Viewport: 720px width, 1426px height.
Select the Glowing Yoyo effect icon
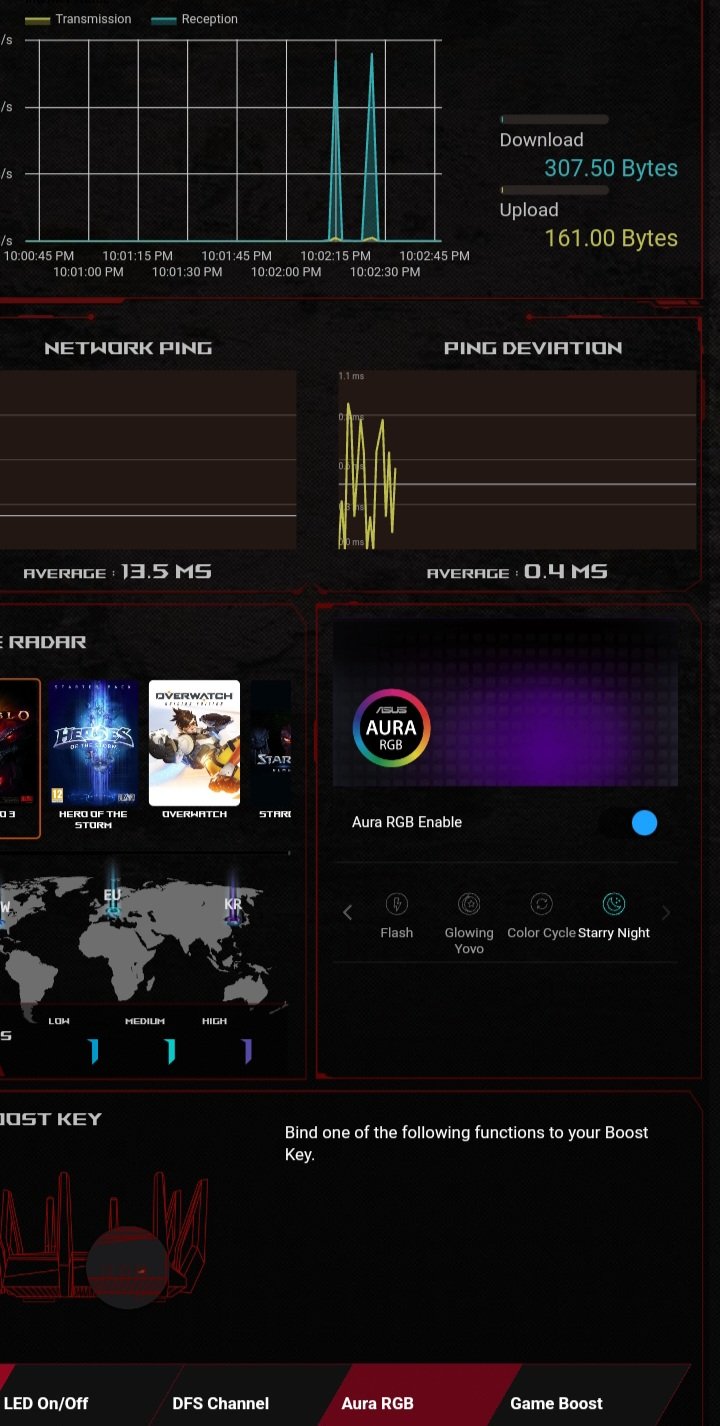click(469, 904)
